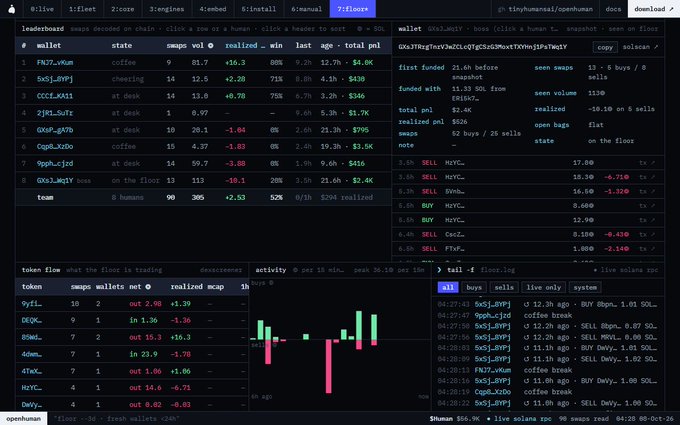Screen dimensions: 680x425
Task: Switch to the 6:manual tab
Action: pyautogui.click(x=306, y=9)
